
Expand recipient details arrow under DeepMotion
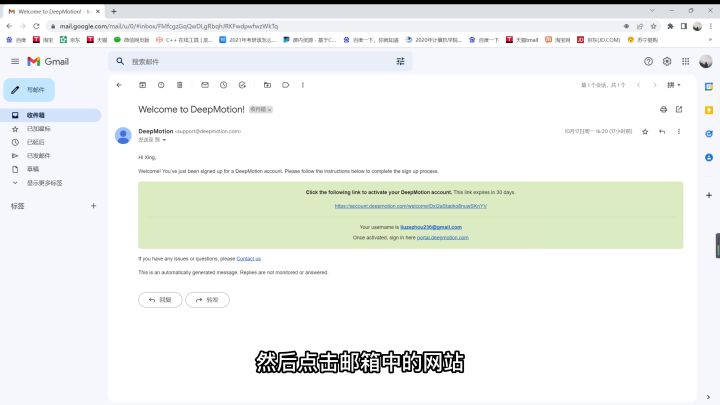click(164, 140)
